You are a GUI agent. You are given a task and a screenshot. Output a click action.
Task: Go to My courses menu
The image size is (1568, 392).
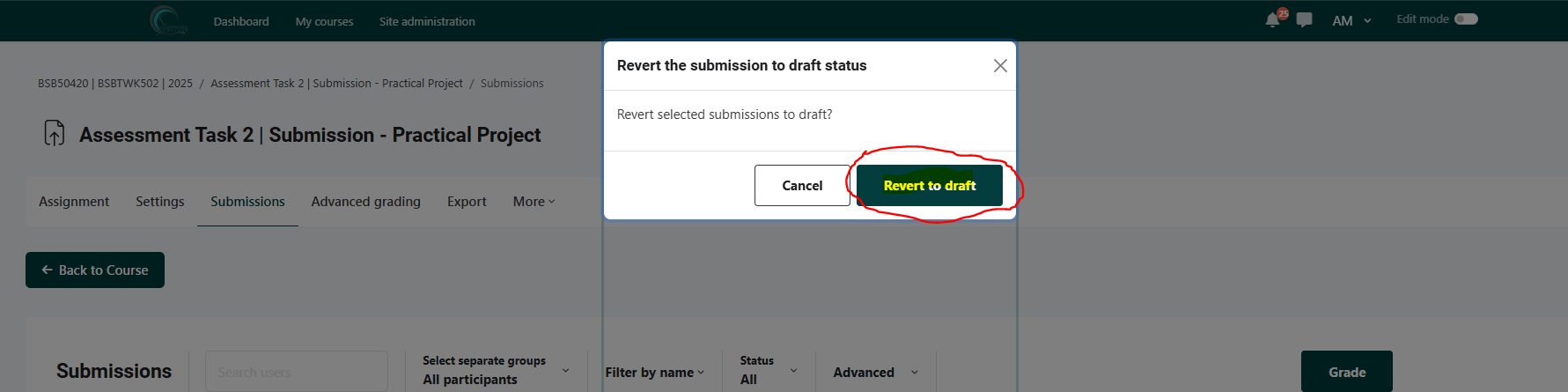[x=324, y=21]
